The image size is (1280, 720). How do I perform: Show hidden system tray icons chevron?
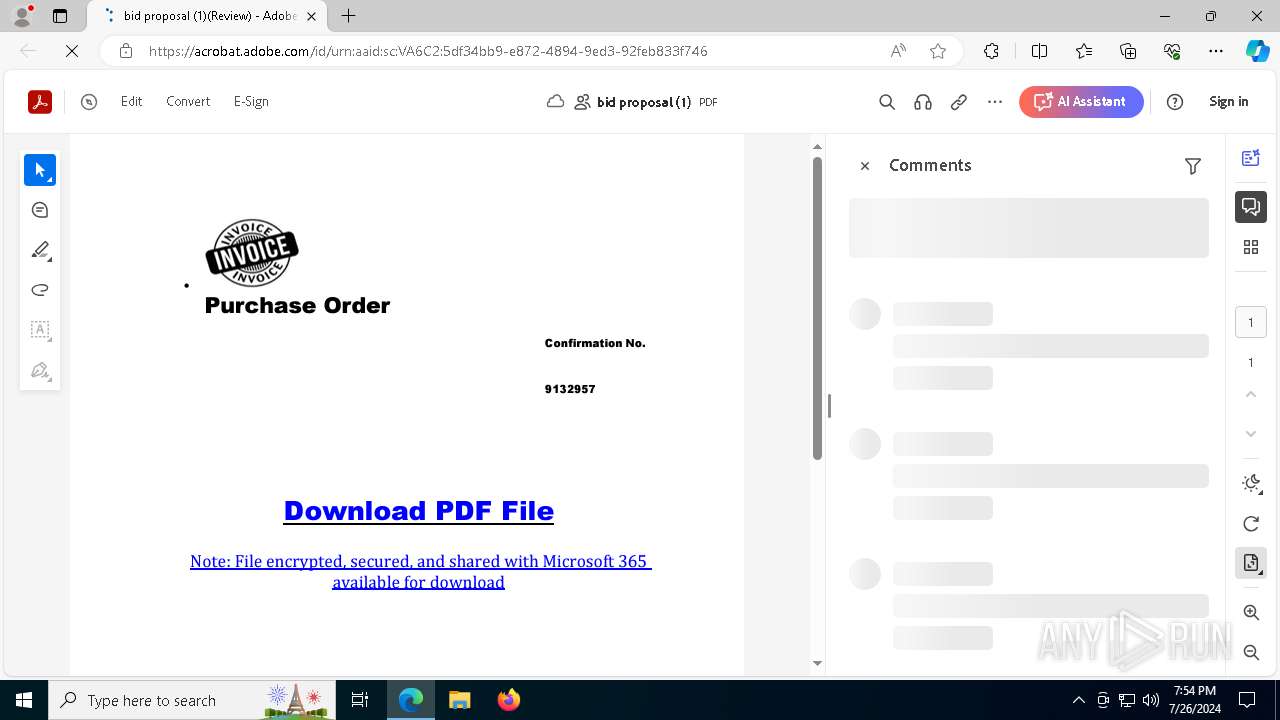click(x=1078, y=700)
